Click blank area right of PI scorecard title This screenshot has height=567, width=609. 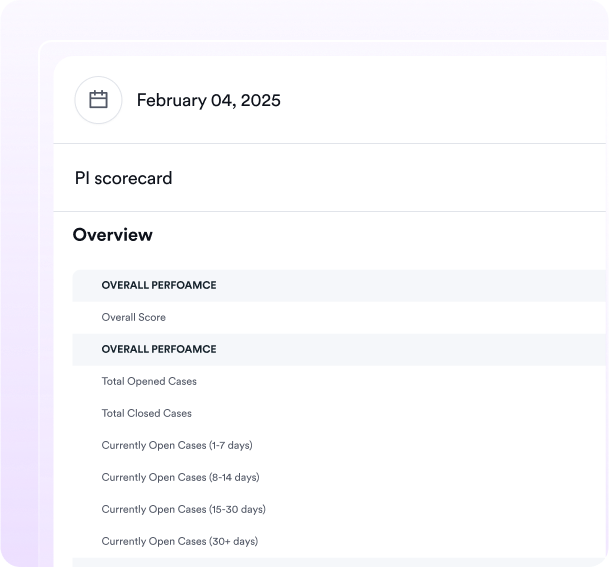(x=400, y=178)
